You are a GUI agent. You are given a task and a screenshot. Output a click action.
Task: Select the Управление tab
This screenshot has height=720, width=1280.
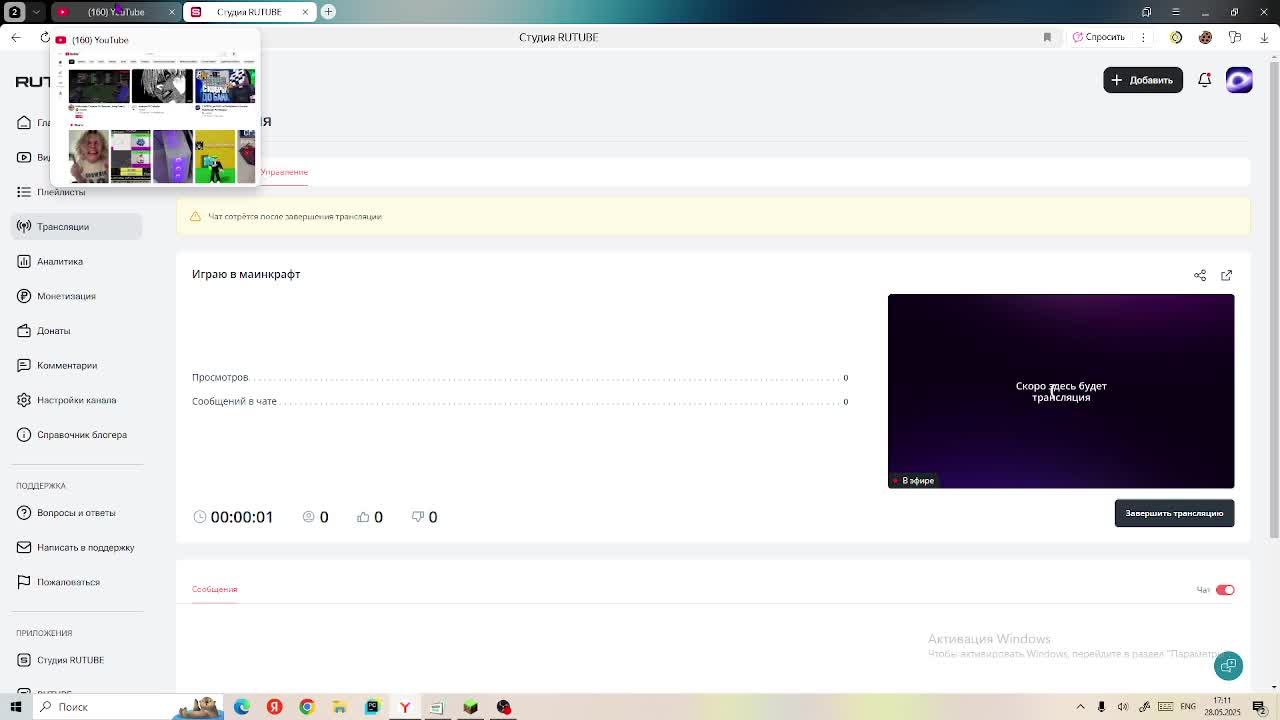point(284,172)
